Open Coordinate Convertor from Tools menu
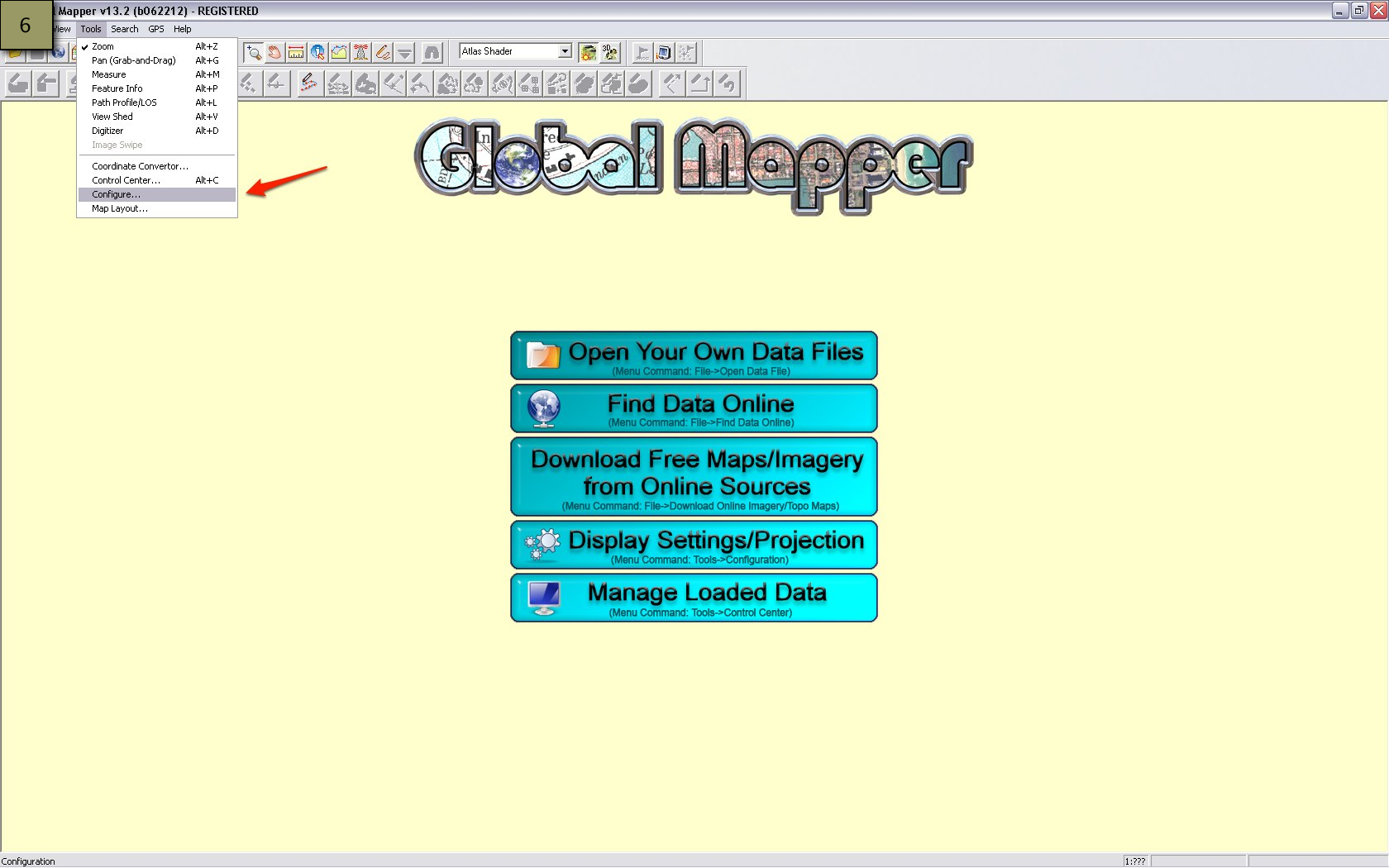This screenshot has height=868, width=1389. coord(157,166)
